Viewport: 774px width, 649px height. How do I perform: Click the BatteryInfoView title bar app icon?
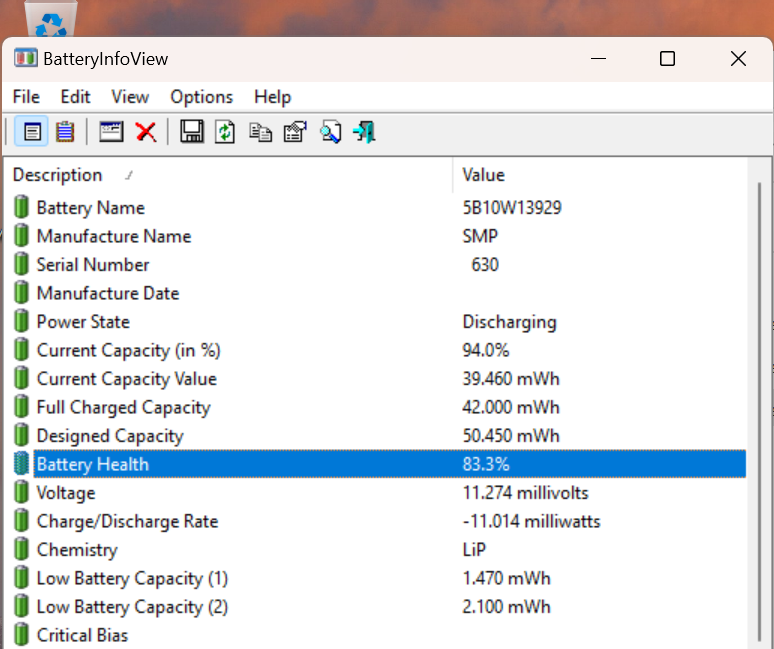click(26, 58)
